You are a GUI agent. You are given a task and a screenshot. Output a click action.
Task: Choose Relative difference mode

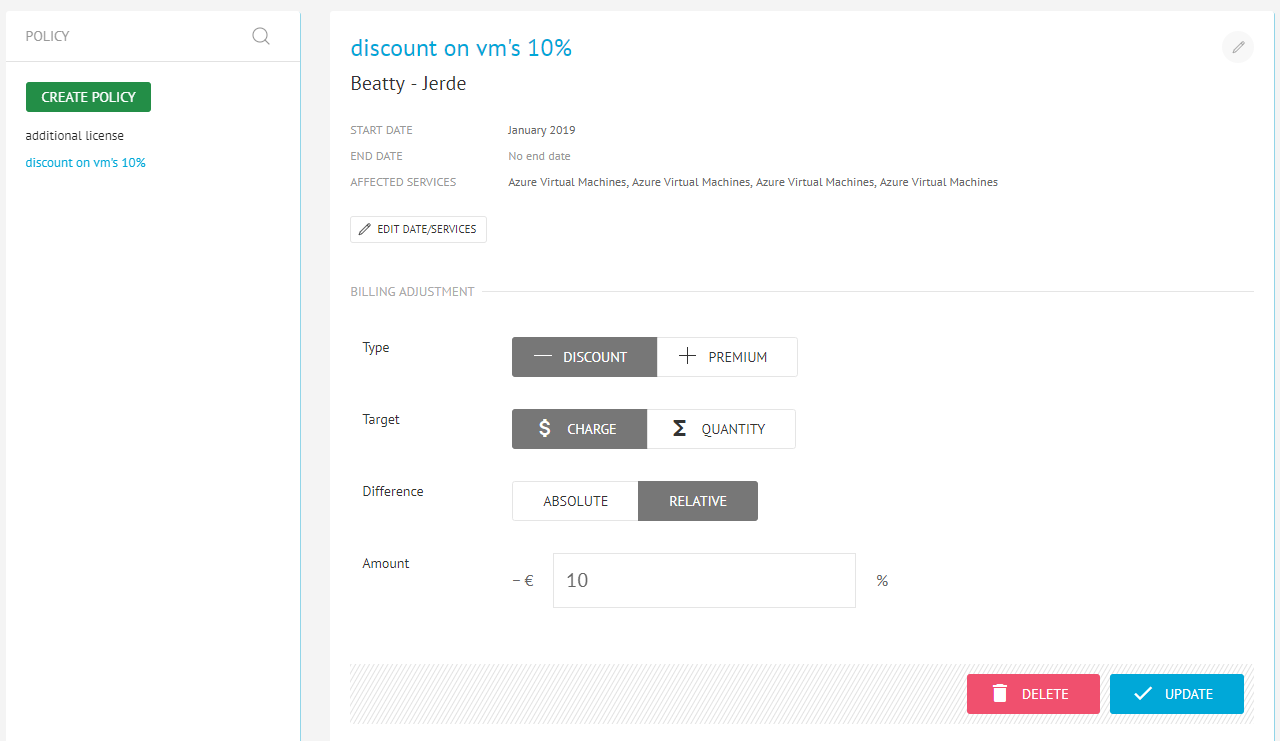click(x=698, y=501)
